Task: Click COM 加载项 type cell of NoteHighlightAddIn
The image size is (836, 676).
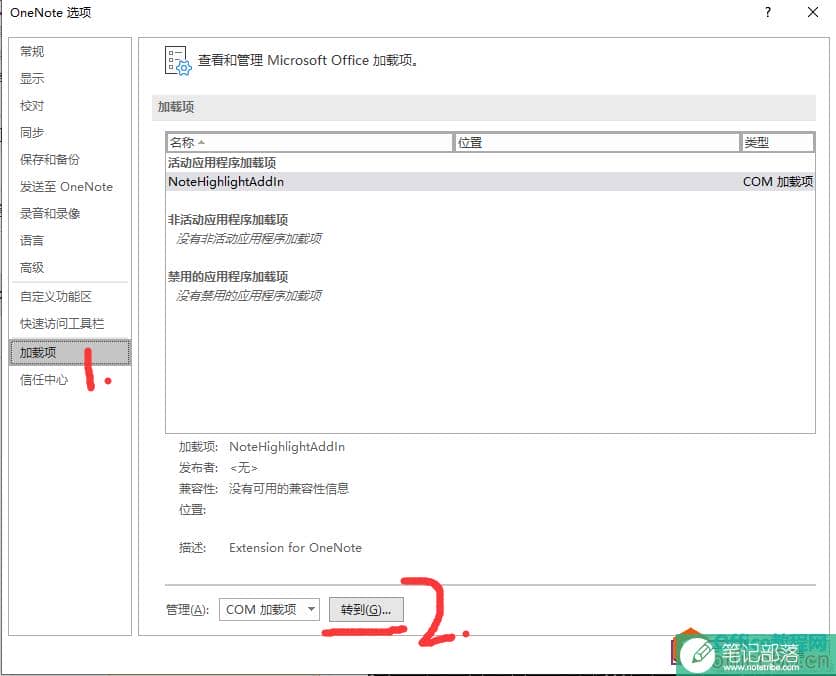Action: pyautogui.click(x=778, y=182)
